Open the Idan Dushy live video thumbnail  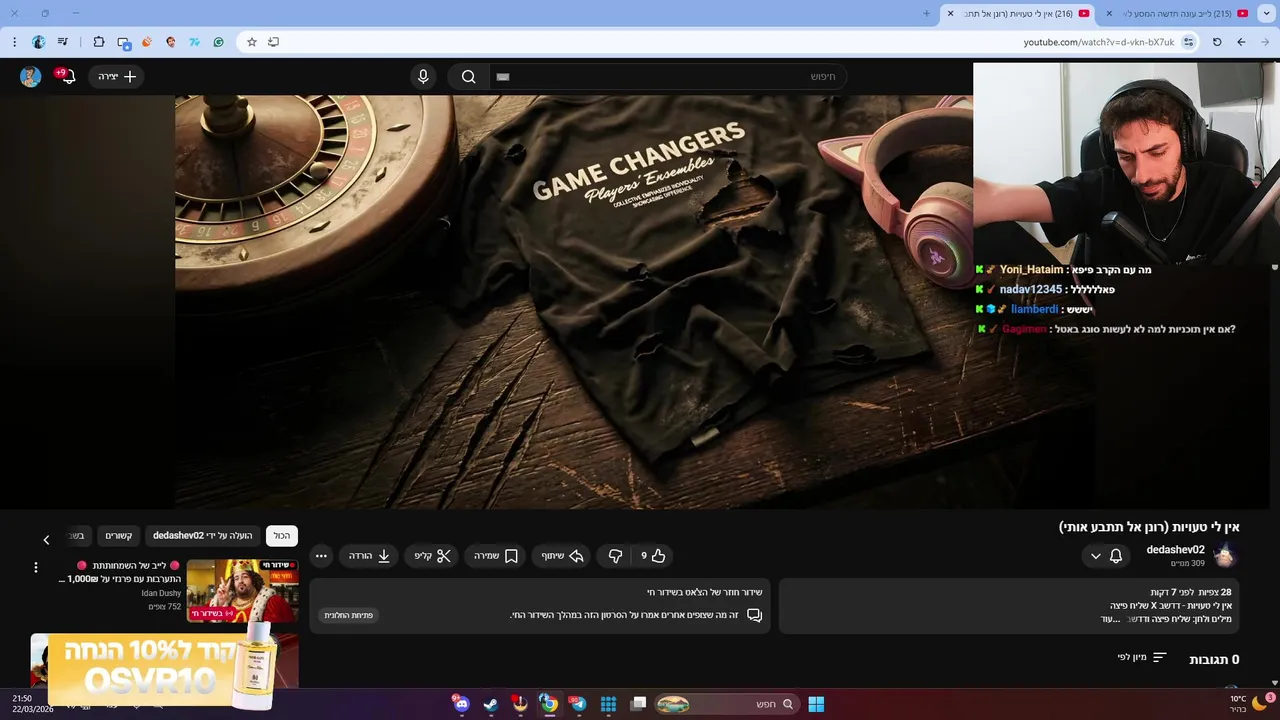click(x=242, y=590)
